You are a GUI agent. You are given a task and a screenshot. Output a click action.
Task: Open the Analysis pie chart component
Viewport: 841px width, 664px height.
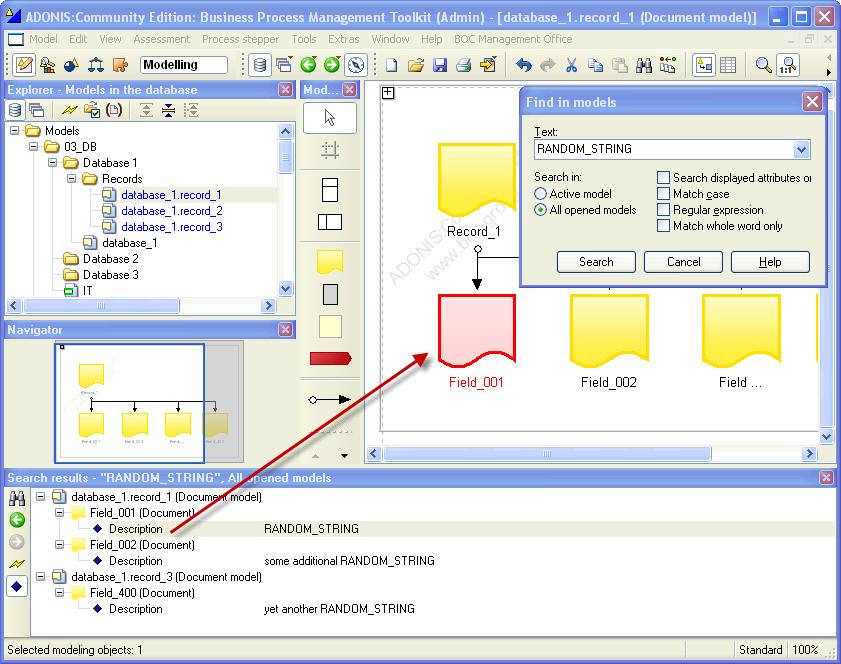[x=71, y=65]
